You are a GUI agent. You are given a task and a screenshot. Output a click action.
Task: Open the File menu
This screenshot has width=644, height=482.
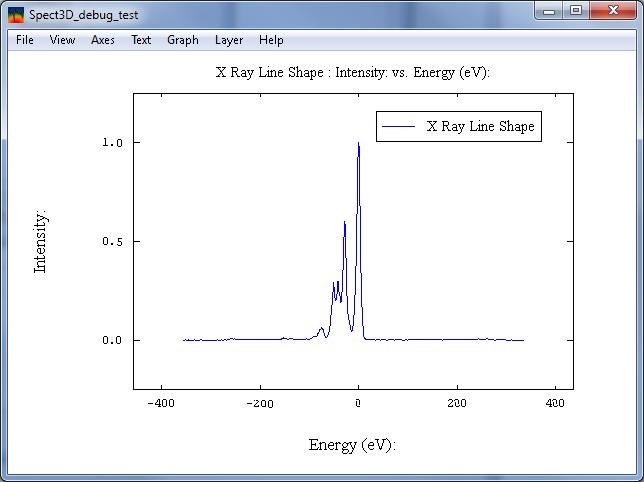(x=25, y=40)
